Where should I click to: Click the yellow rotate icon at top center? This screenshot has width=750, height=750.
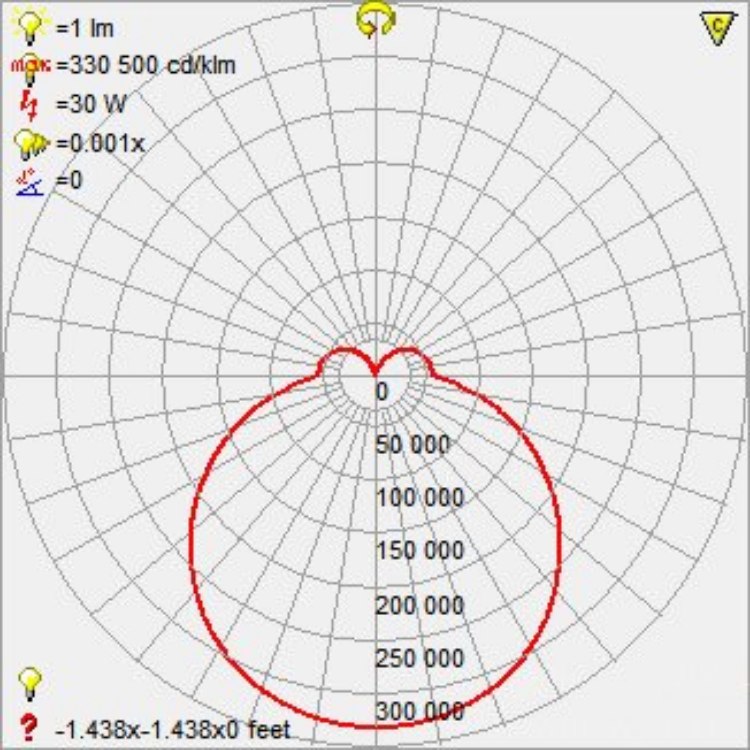[375, 19]
